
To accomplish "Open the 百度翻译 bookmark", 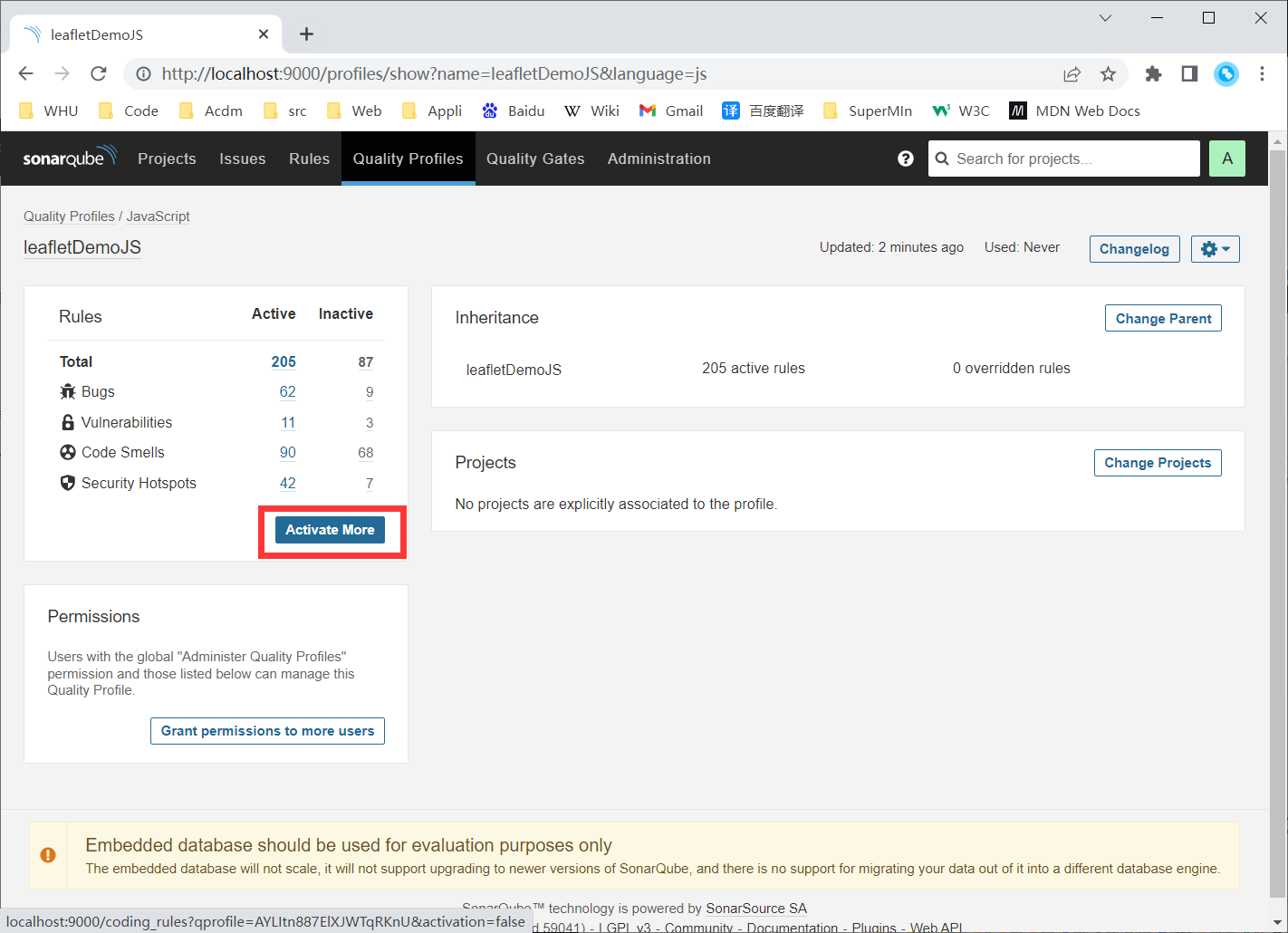I will [x=764, y=111].
